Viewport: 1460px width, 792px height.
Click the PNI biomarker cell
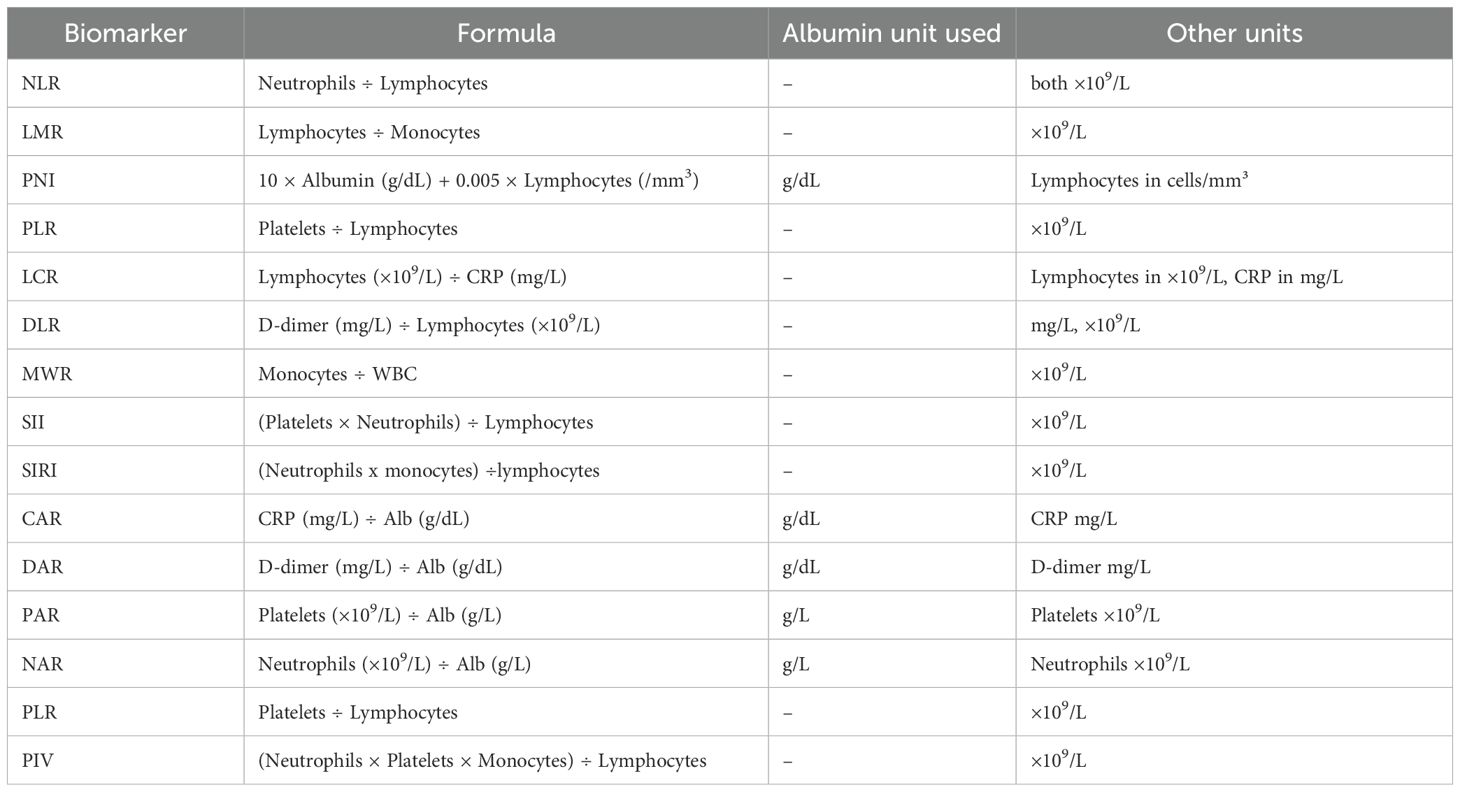[39, 180]
